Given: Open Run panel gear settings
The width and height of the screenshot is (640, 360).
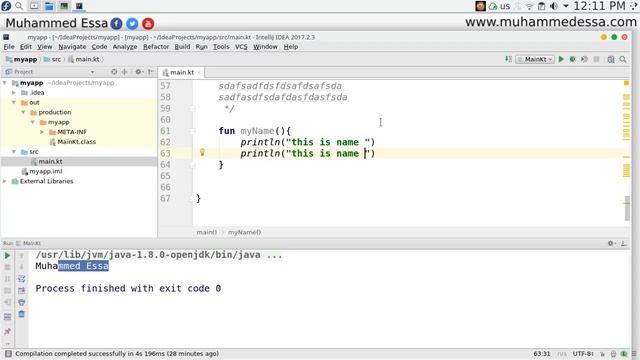Looking at the screenshot, I should pos(611,243).
